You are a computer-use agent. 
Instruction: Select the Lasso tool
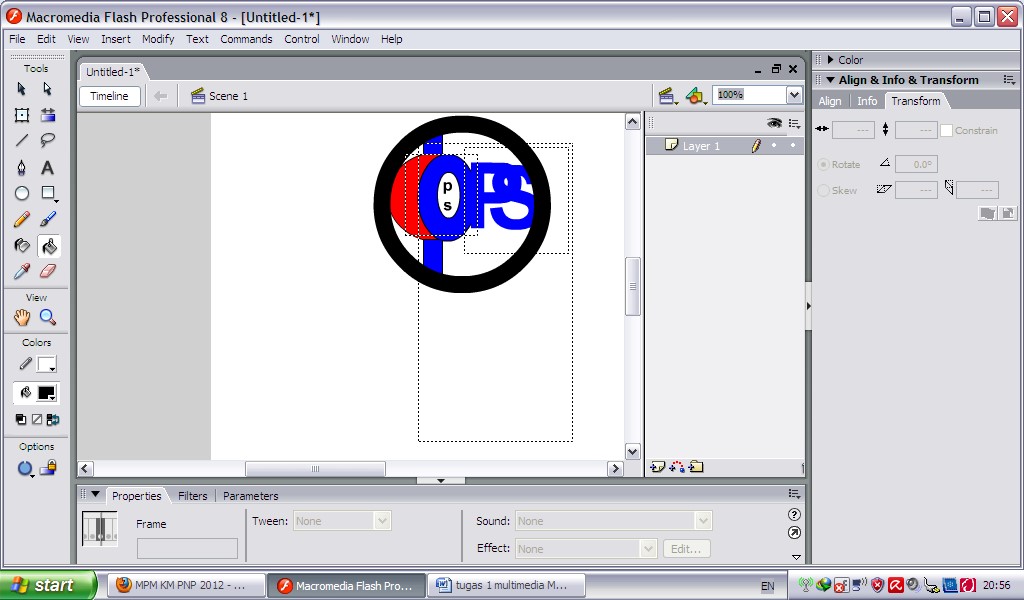click(x=48, y=140)
